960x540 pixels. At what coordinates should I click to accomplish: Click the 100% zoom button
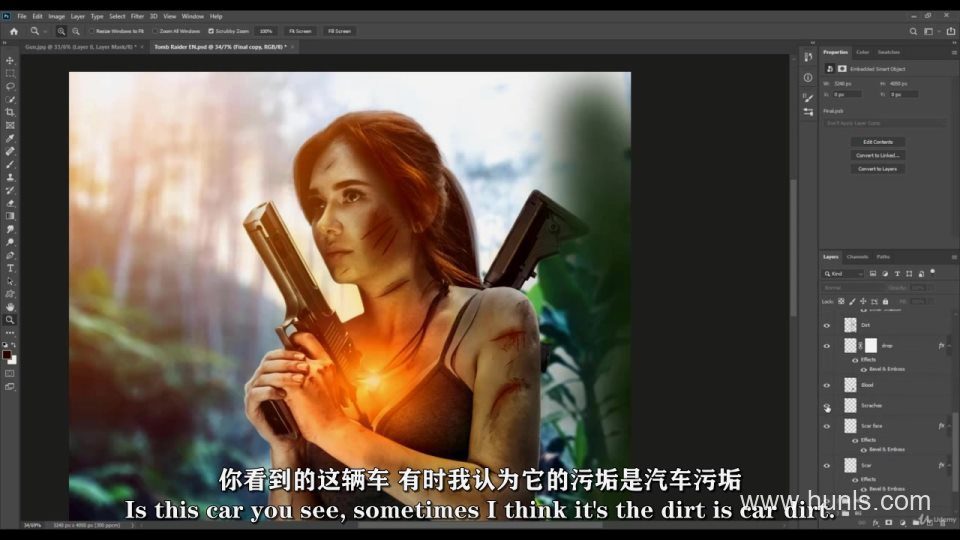click(x=266, y=31)
